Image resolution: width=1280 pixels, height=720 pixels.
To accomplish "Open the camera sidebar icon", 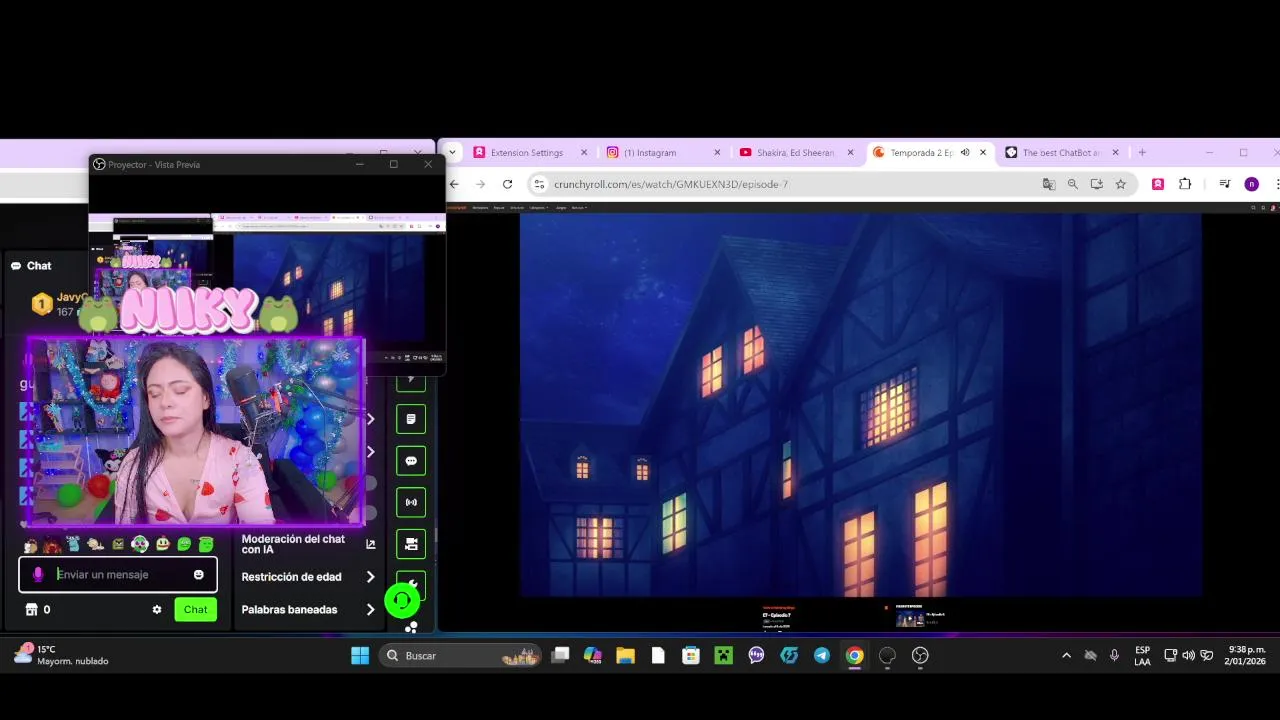I will [x=411, y=544].
